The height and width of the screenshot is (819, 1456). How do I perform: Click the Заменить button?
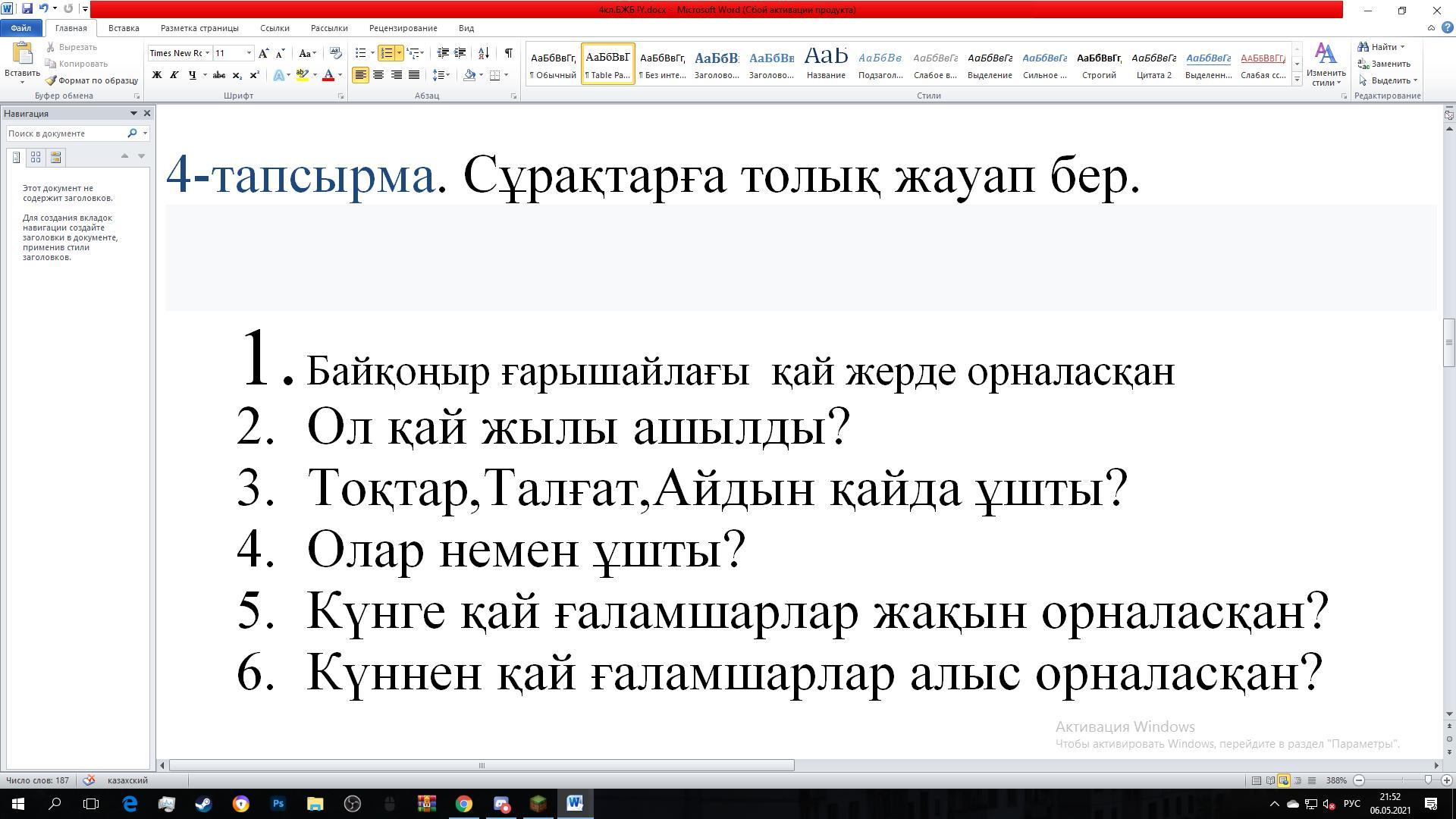coord(1384,64)
